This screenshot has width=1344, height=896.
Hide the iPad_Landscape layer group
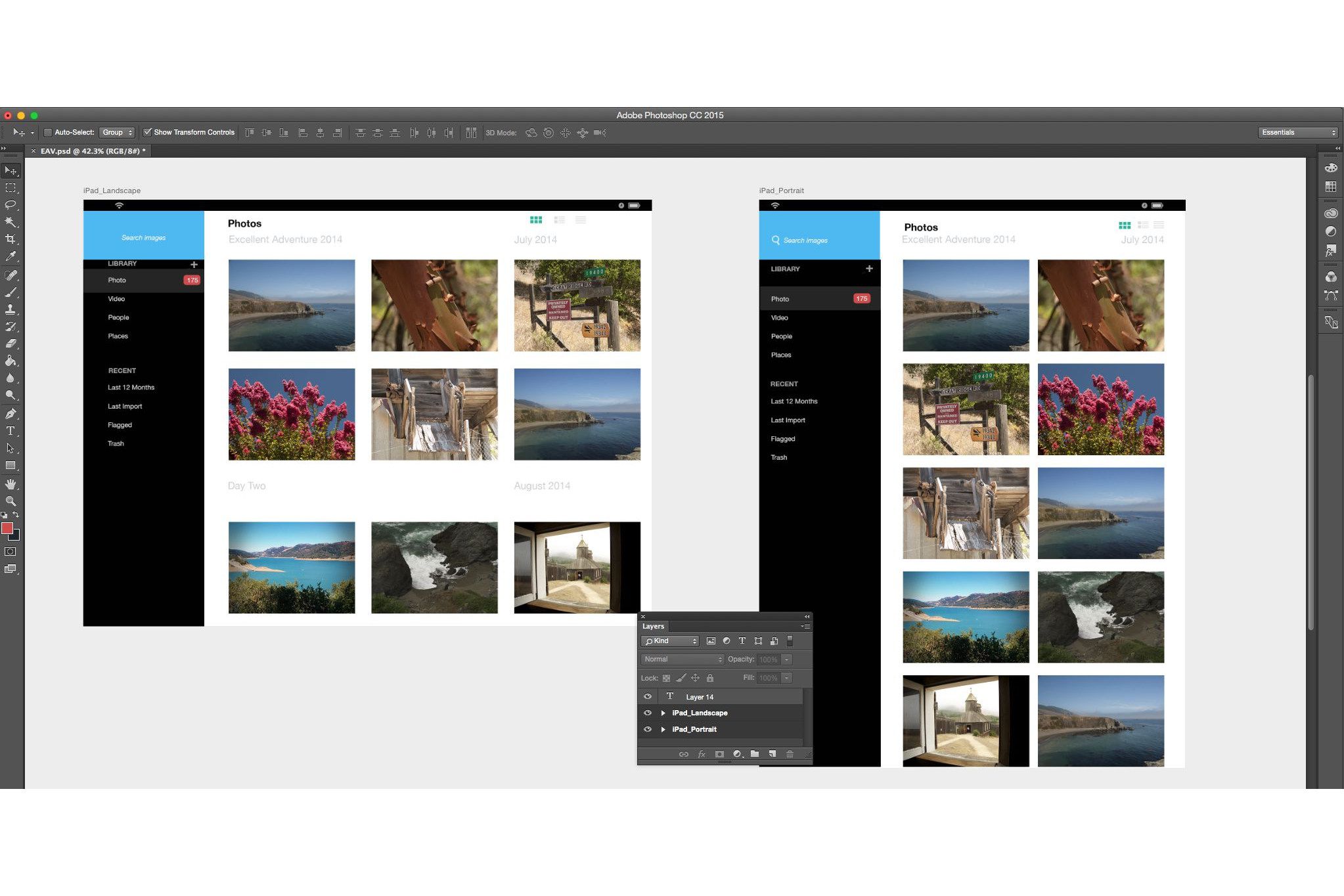tap(648, 713)
